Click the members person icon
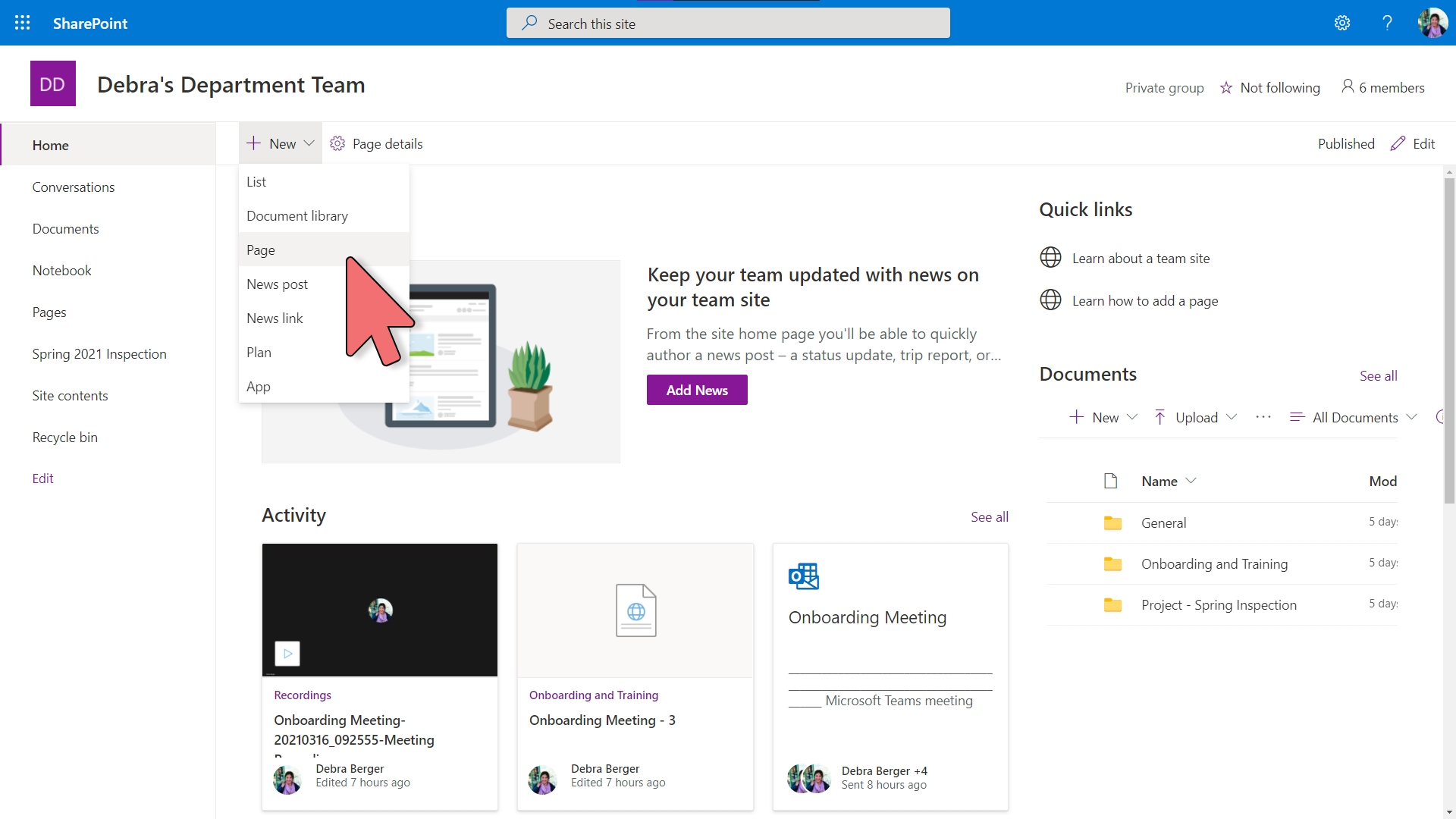Viewport: 1456px width, 819px height. click(1348, 86)
